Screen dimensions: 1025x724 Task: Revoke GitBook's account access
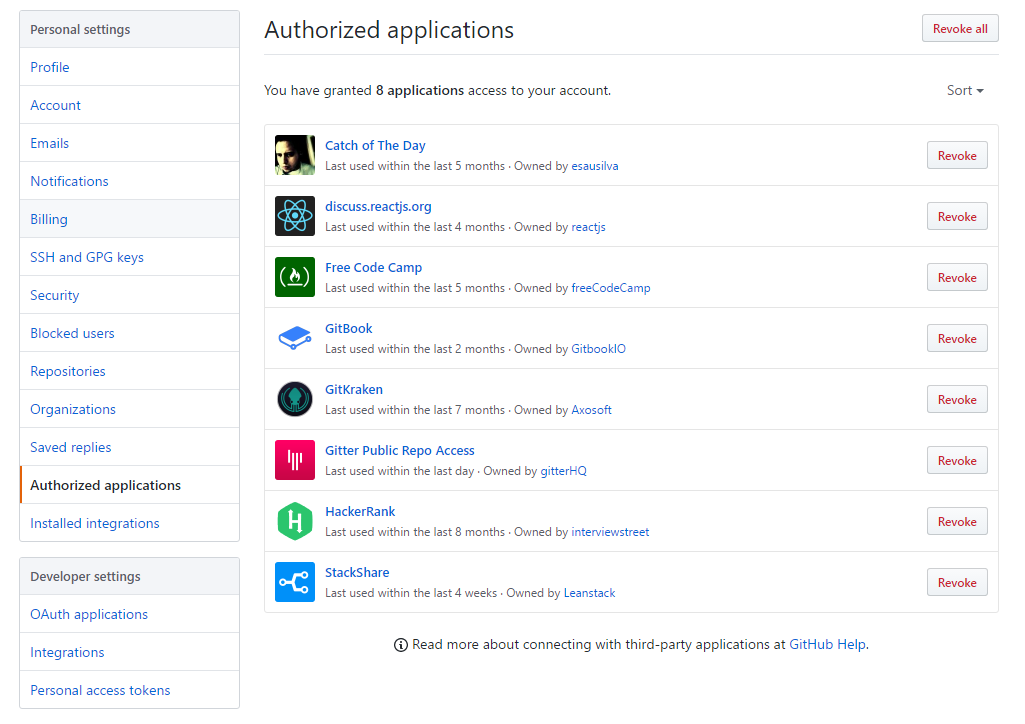[x=956, y=338]
